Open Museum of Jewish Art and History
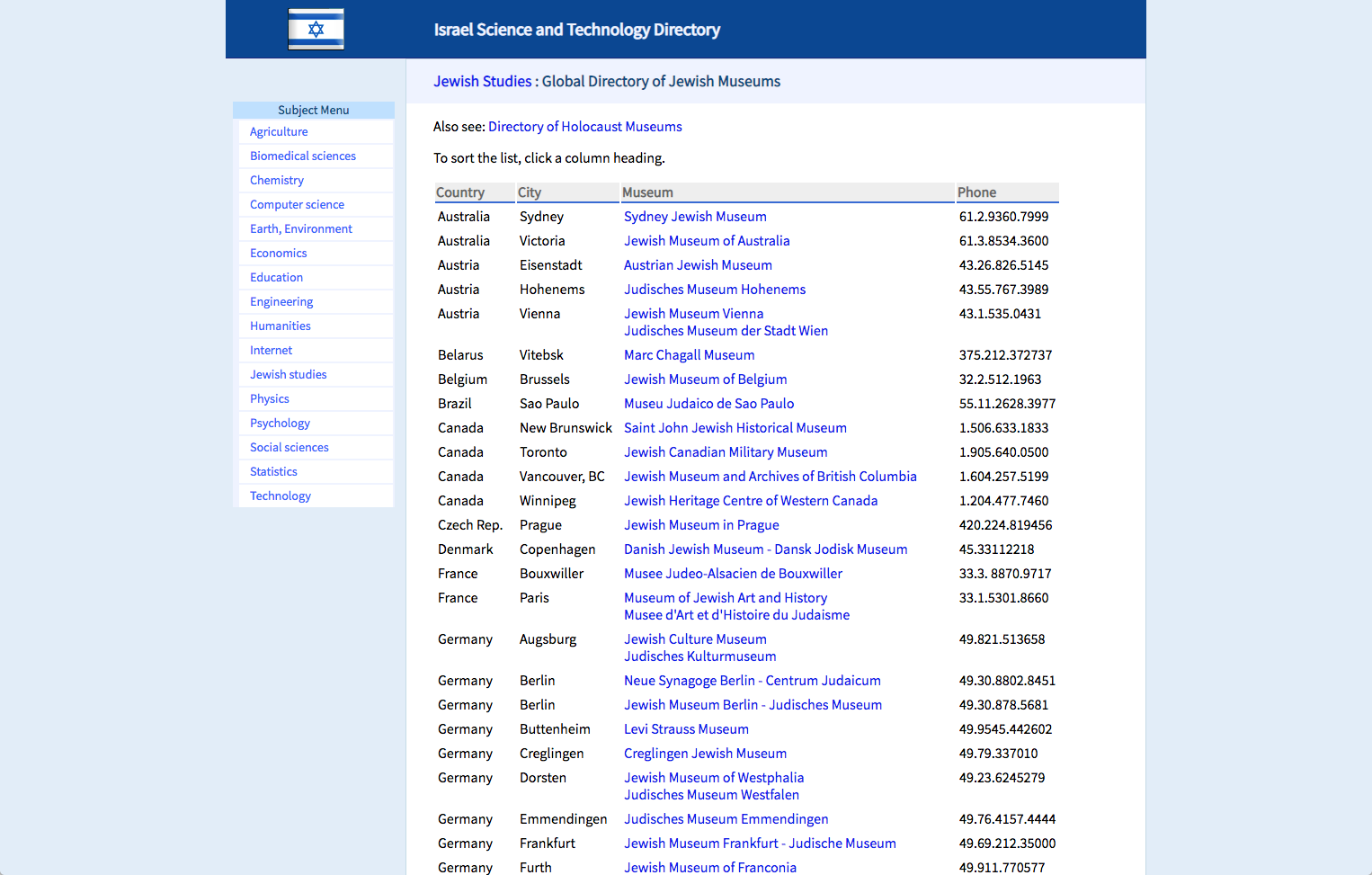1372x875 pixels. coord(726,598)
